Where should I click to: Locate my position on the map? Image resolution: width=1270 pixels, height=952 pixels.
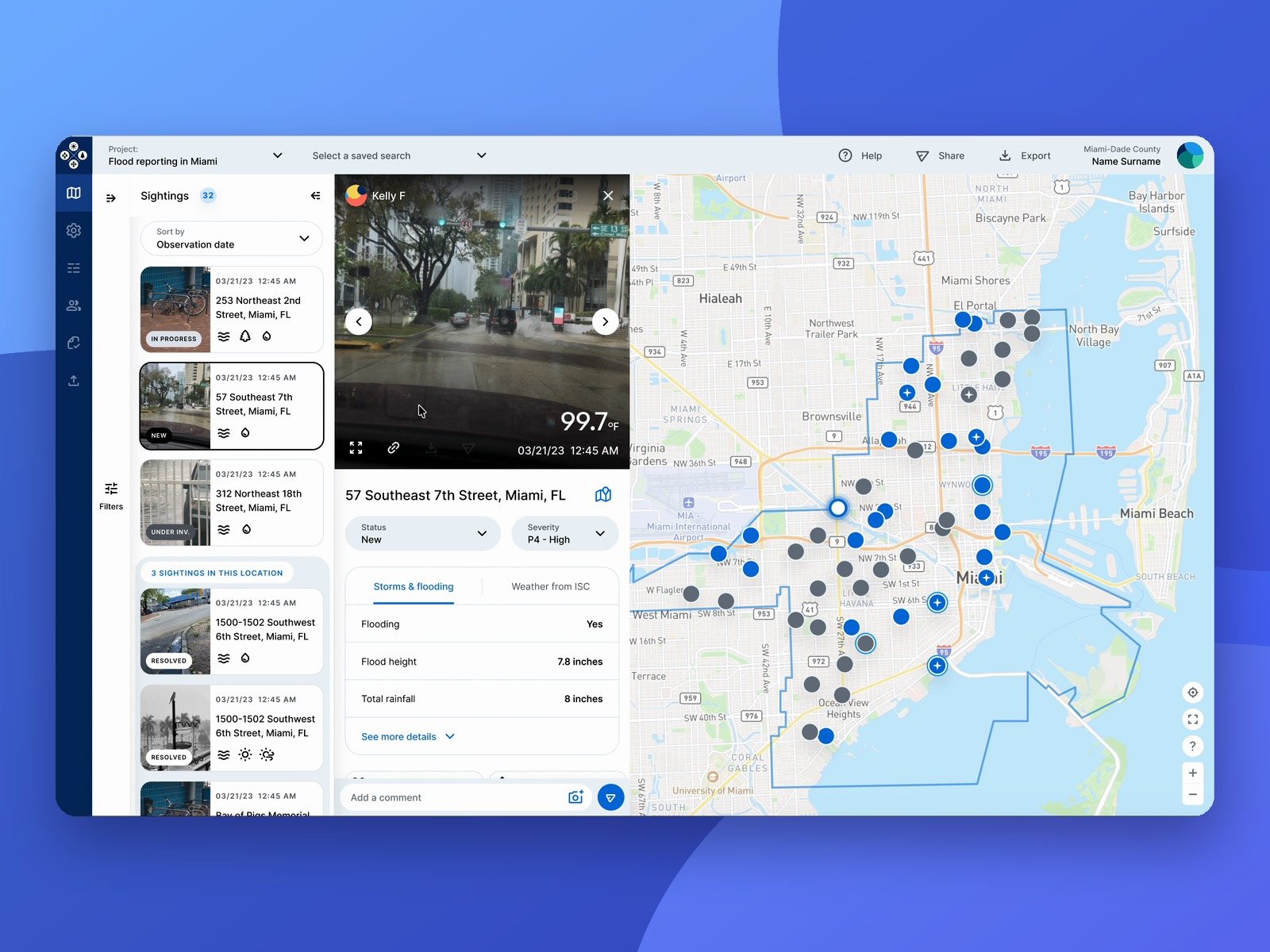pyautogui.click(x=1192, y=693)
